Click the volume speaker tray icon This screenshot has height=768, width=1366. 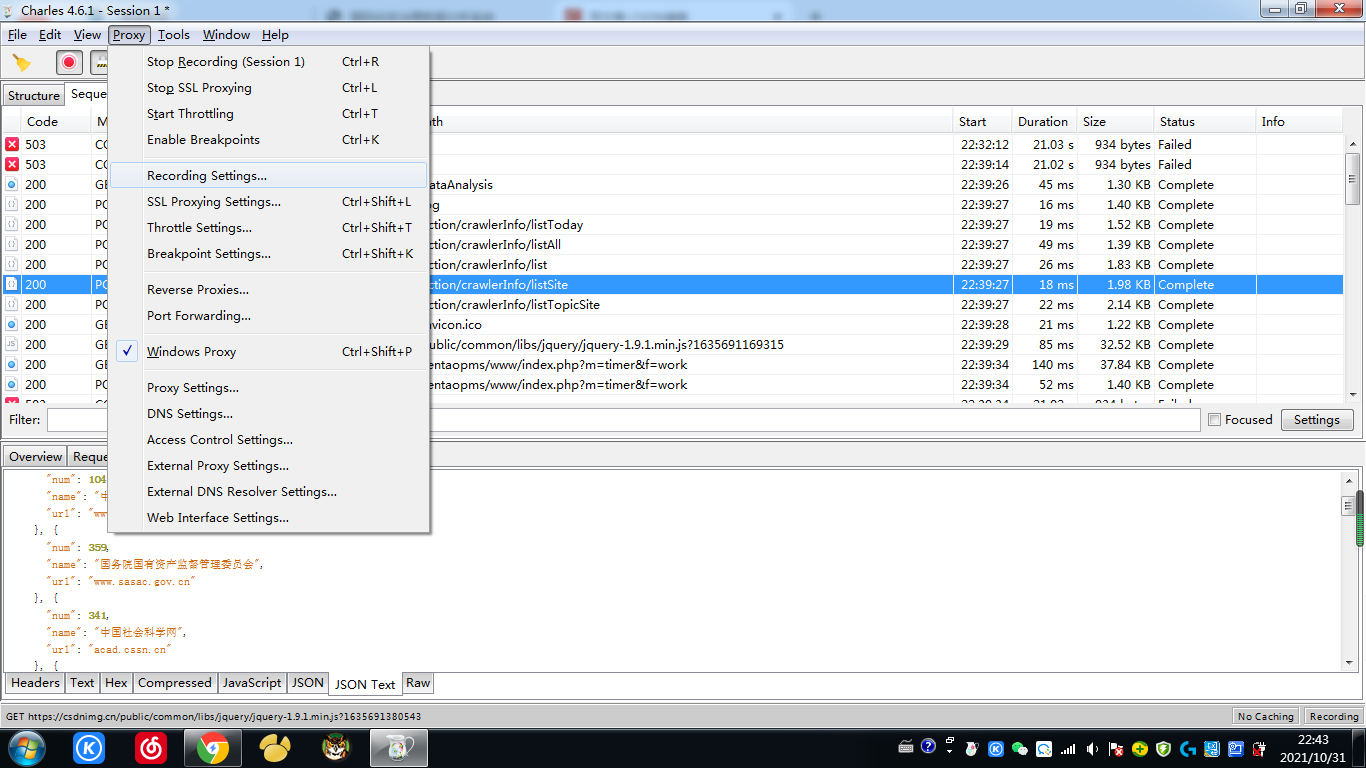(x=1092, y=748)
